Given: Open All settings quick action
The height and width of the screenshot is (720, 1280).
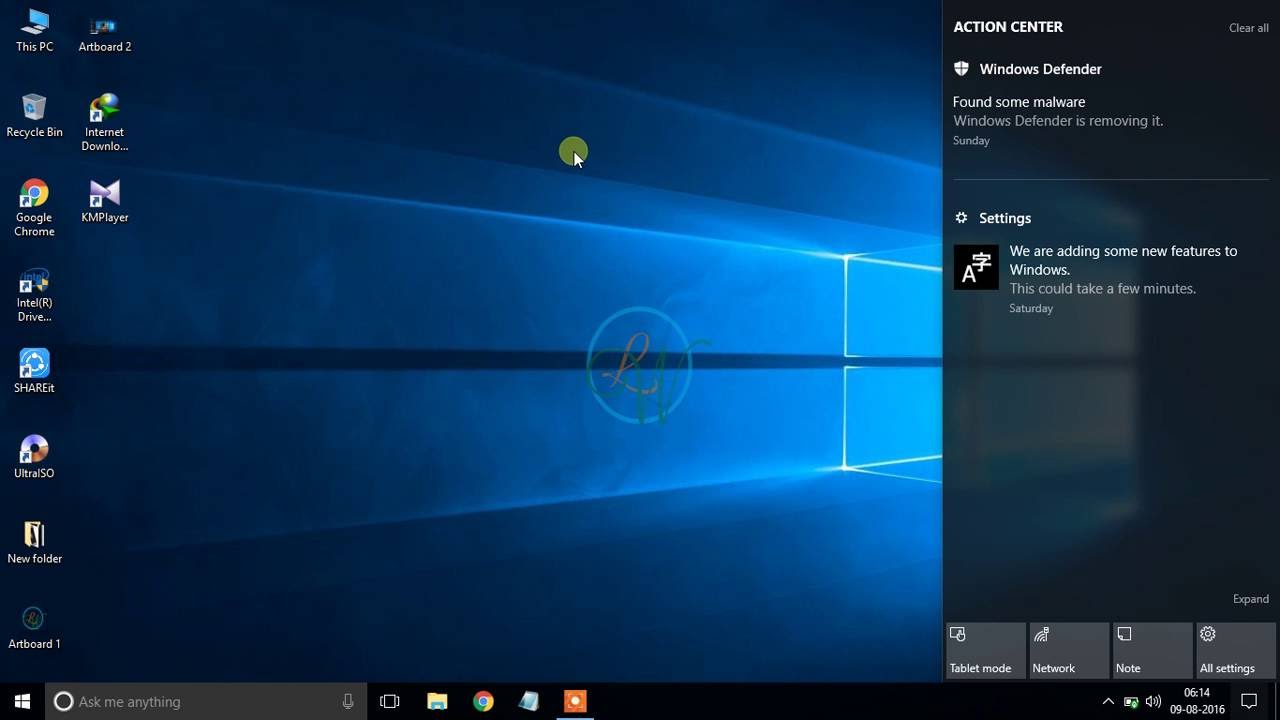Looking at the screenshot, I should 1236,651.
